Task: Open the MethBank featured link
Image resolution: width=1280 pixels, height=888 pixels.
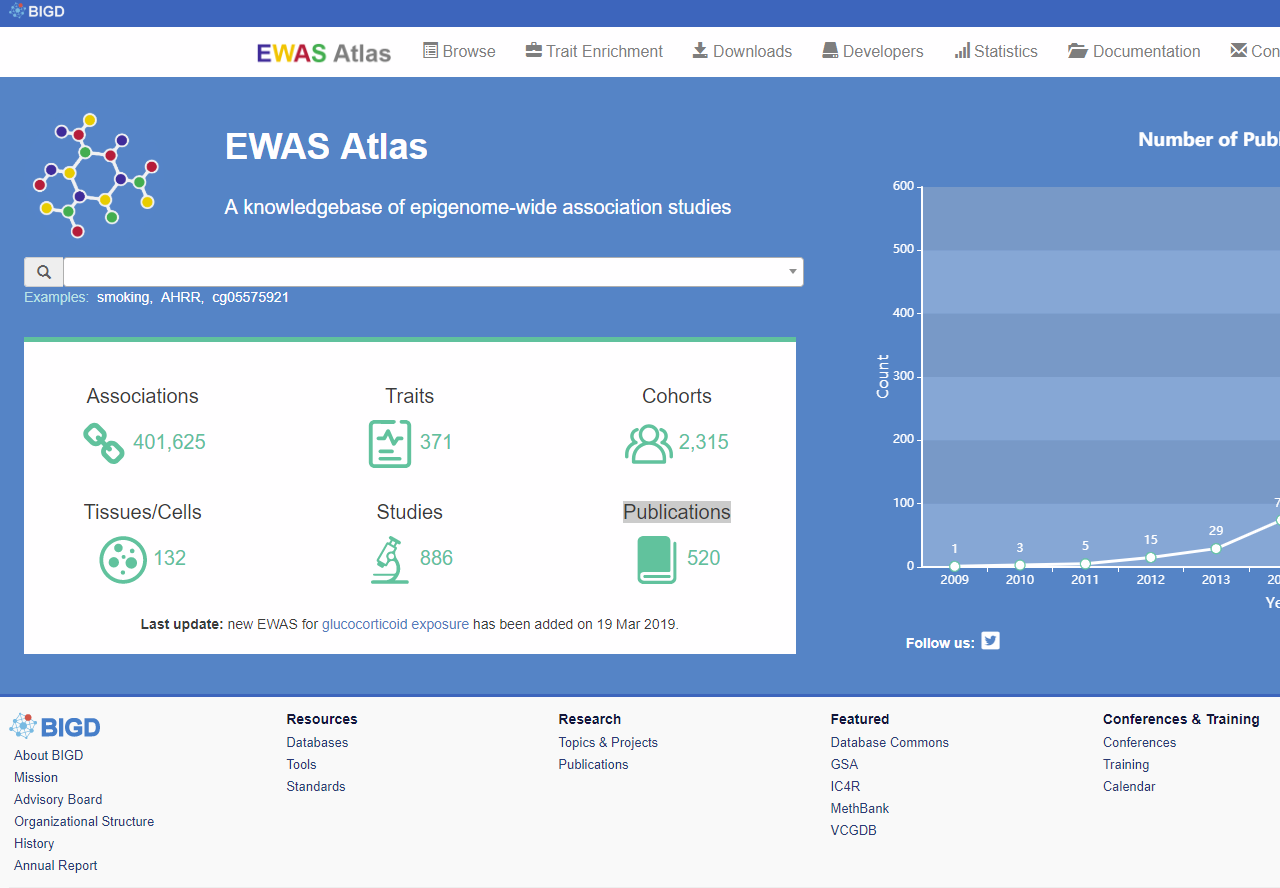Action: [x=860, y=808]
